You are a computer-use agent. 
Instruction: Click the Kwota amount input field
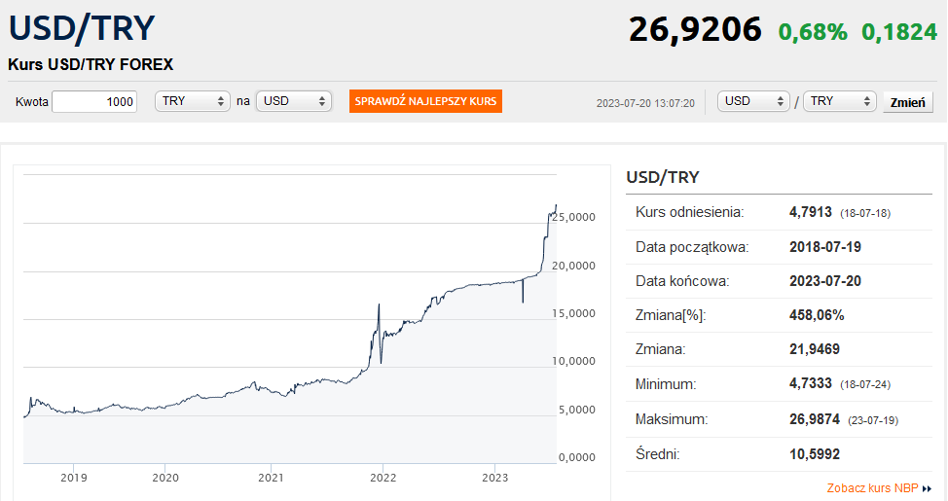click(95, 102)
